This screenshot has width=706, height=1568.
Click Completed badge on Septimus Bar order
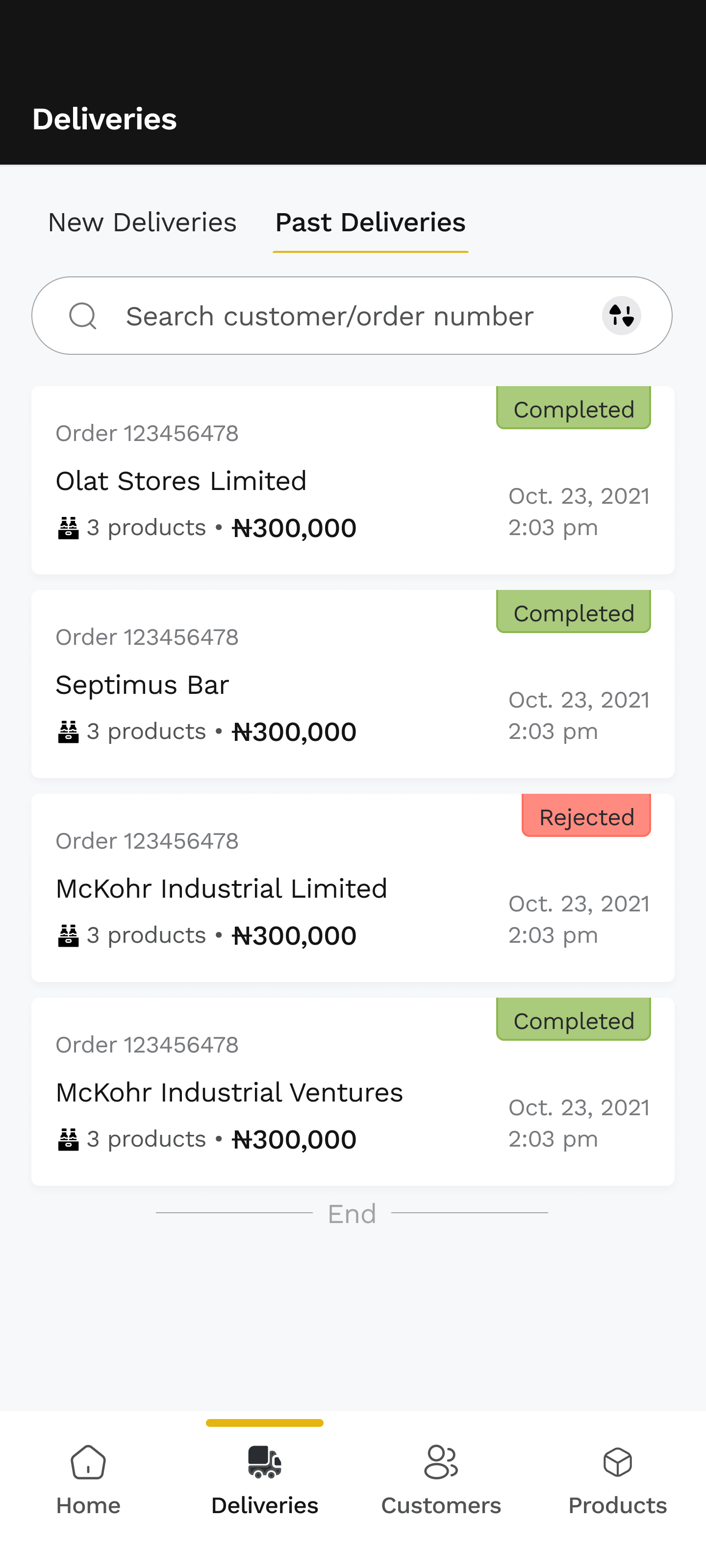coord(573,613)
